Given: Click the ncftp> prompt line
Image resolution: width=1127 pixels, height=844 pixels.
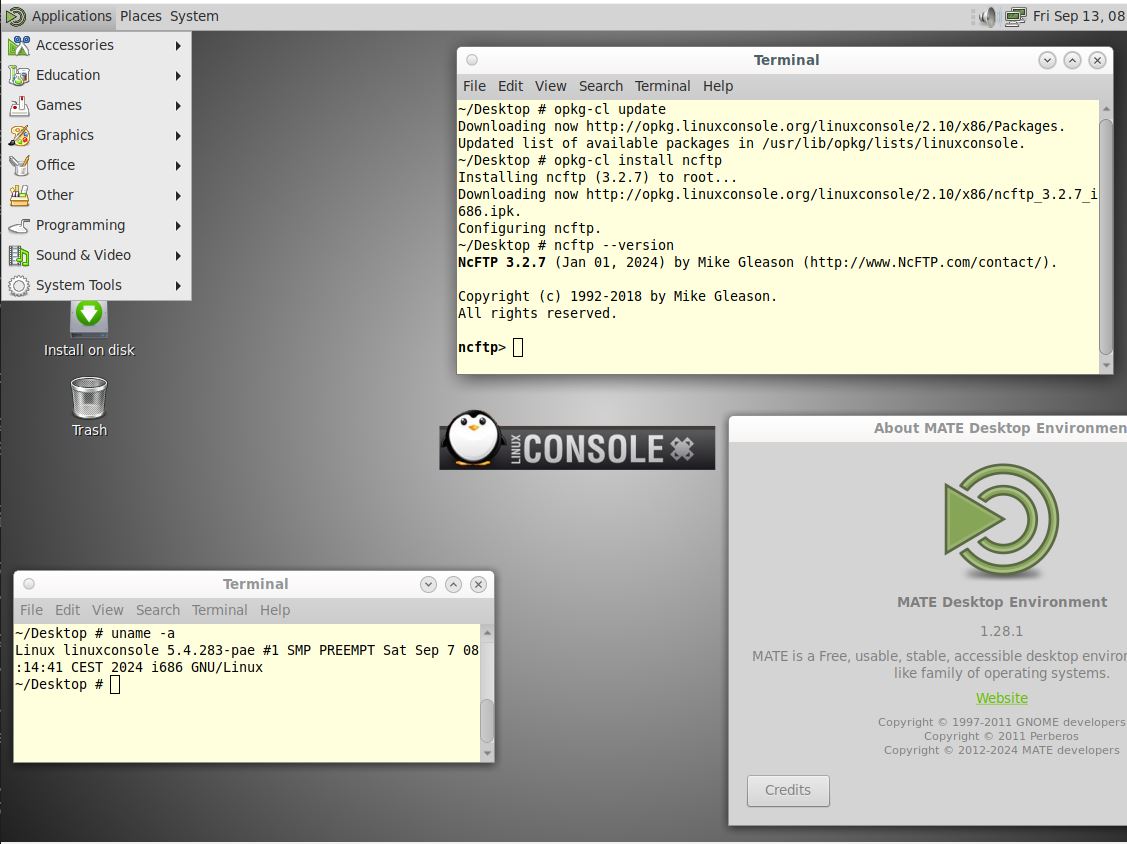Looking at the screenshot, I should pyautogui.click(x=491, y=348).
